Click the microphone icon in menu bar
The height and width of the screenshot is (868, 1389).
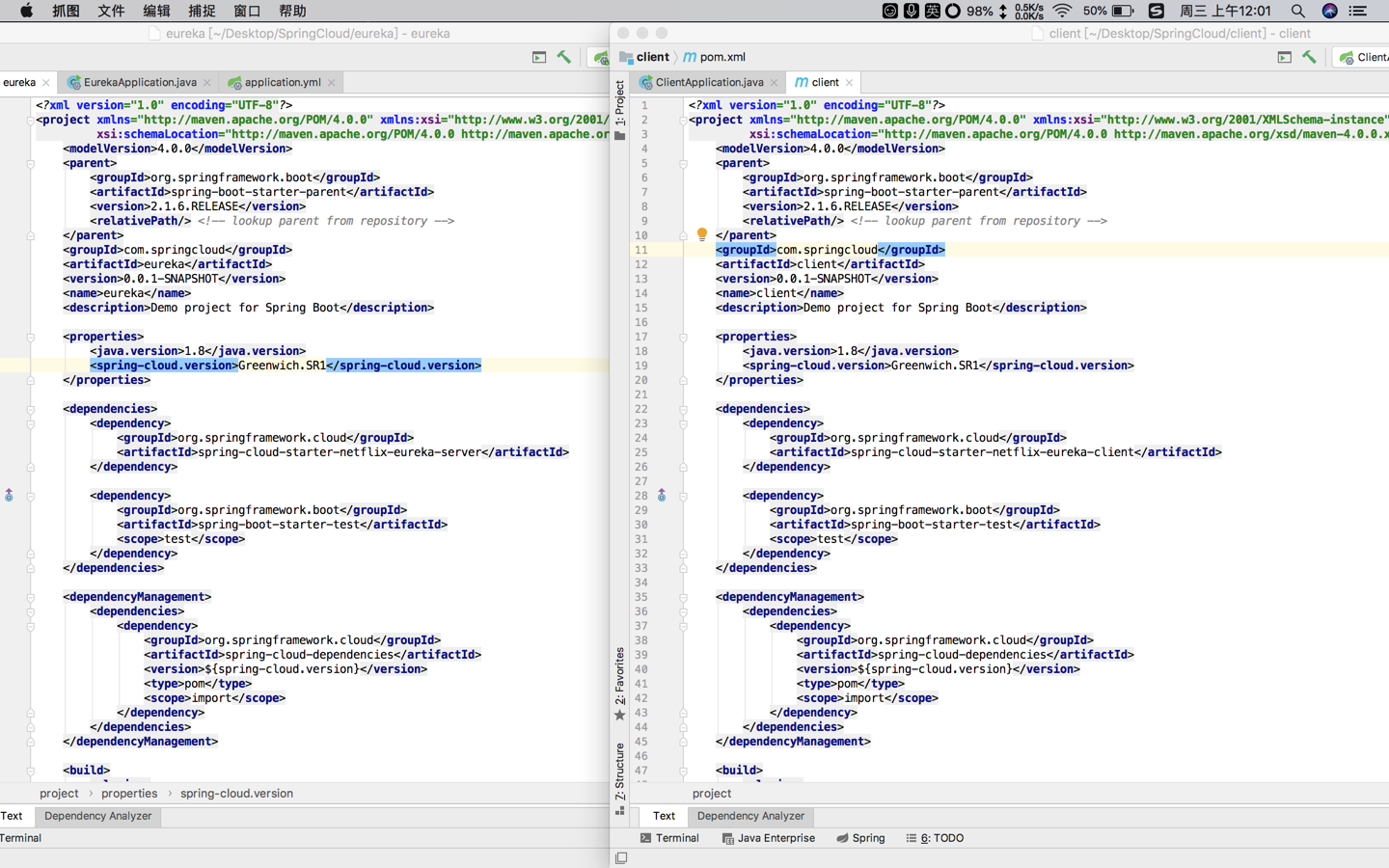(x=912, y=11)
